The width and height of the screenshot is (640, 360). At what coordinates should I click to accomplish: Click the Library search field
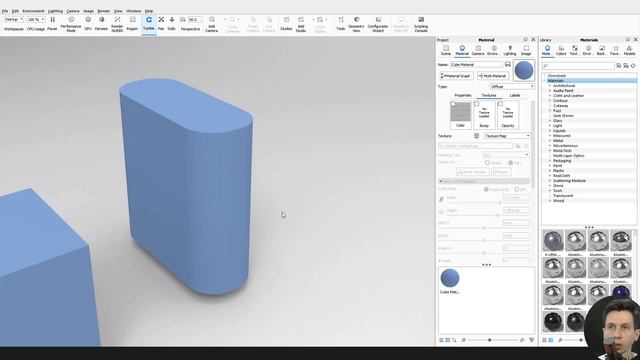[578, 66]
